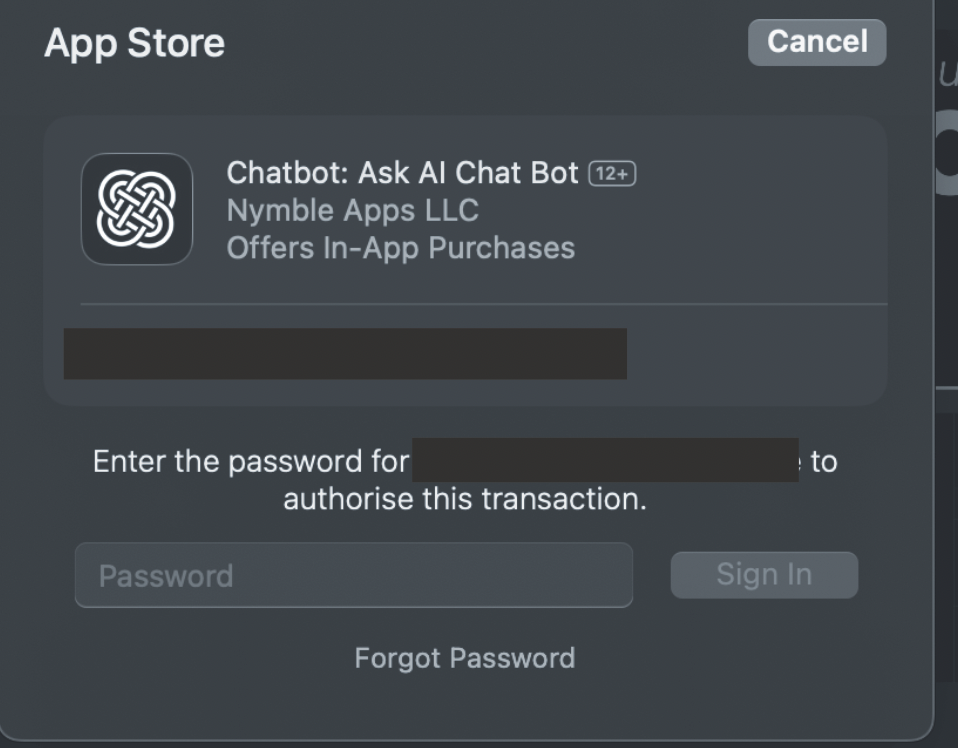Select the Nymble Apps LLC developer name
This screenshot has height=748, width=958.
[352, 210]
